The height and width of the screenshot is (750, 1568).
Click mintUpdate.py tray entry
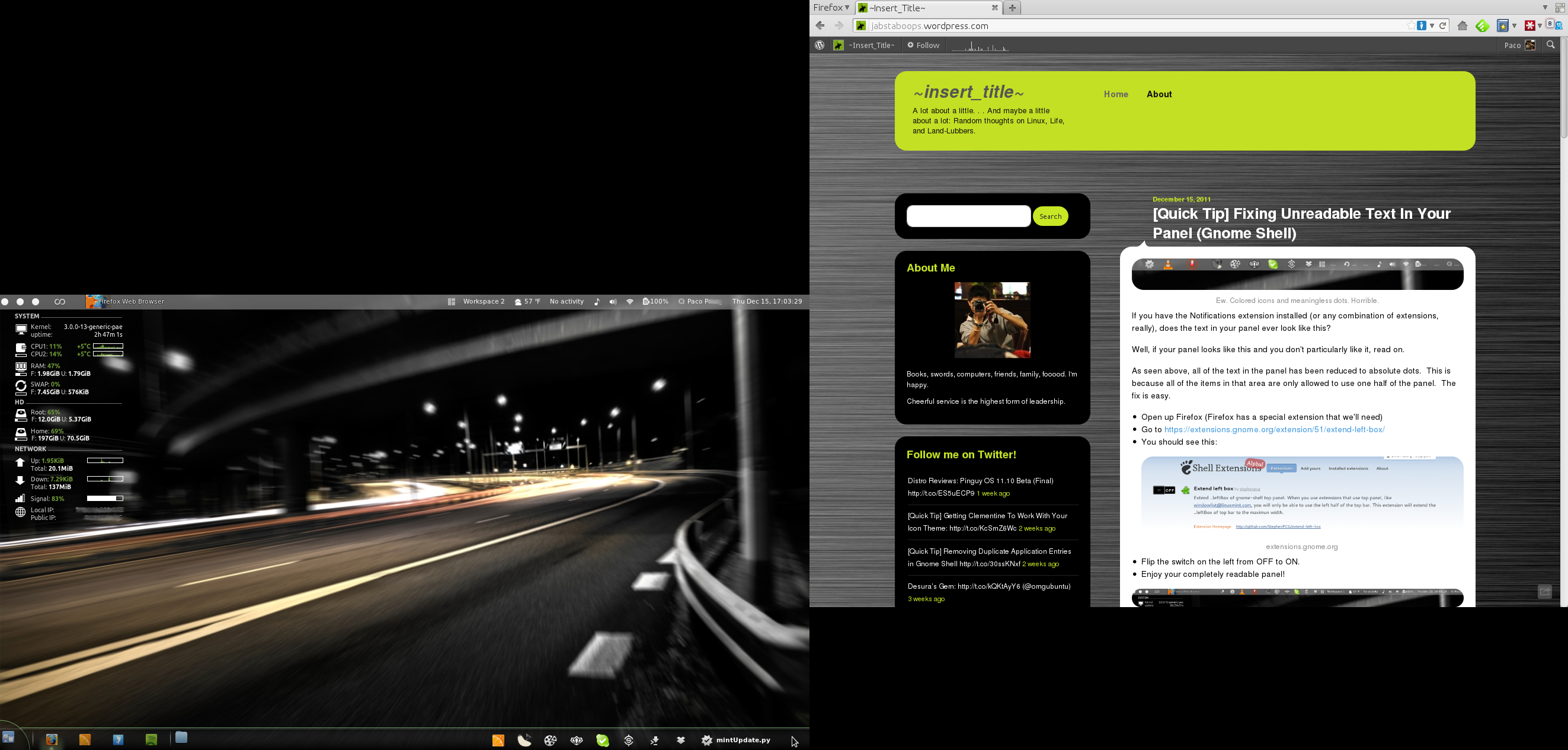tap(735, 741)
